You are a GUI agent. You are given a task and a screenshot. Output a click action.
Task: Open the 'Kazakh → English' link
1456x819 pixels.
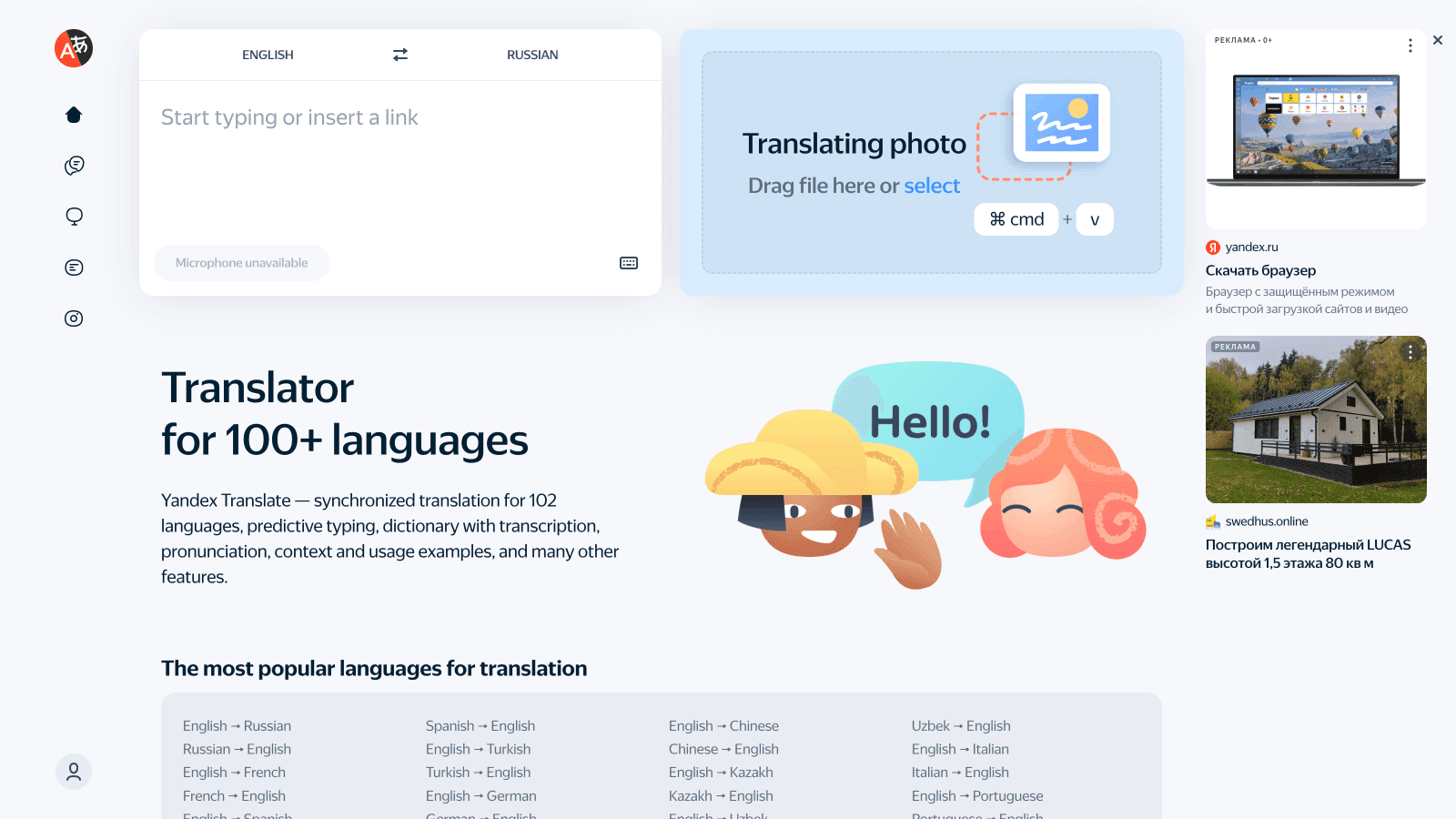[x=721, y=796]
